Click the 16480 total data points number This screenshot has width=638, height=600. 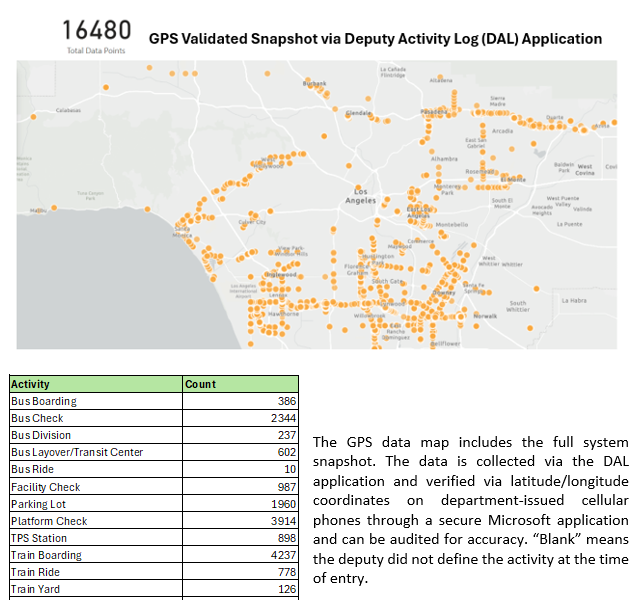(x=96, y=31)
